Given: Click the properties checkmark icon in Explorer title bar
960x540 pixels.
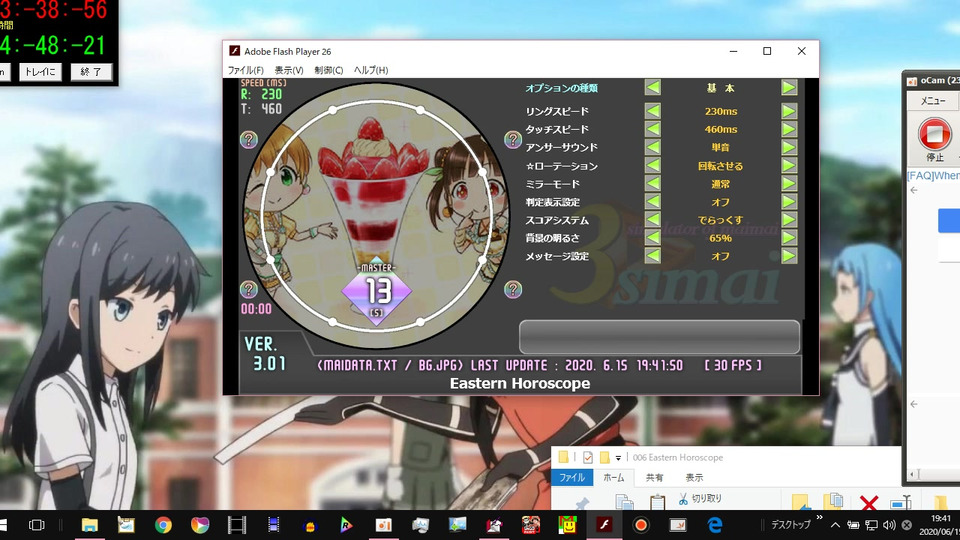Looking at the screenshot, I should (x=588, y=457).
